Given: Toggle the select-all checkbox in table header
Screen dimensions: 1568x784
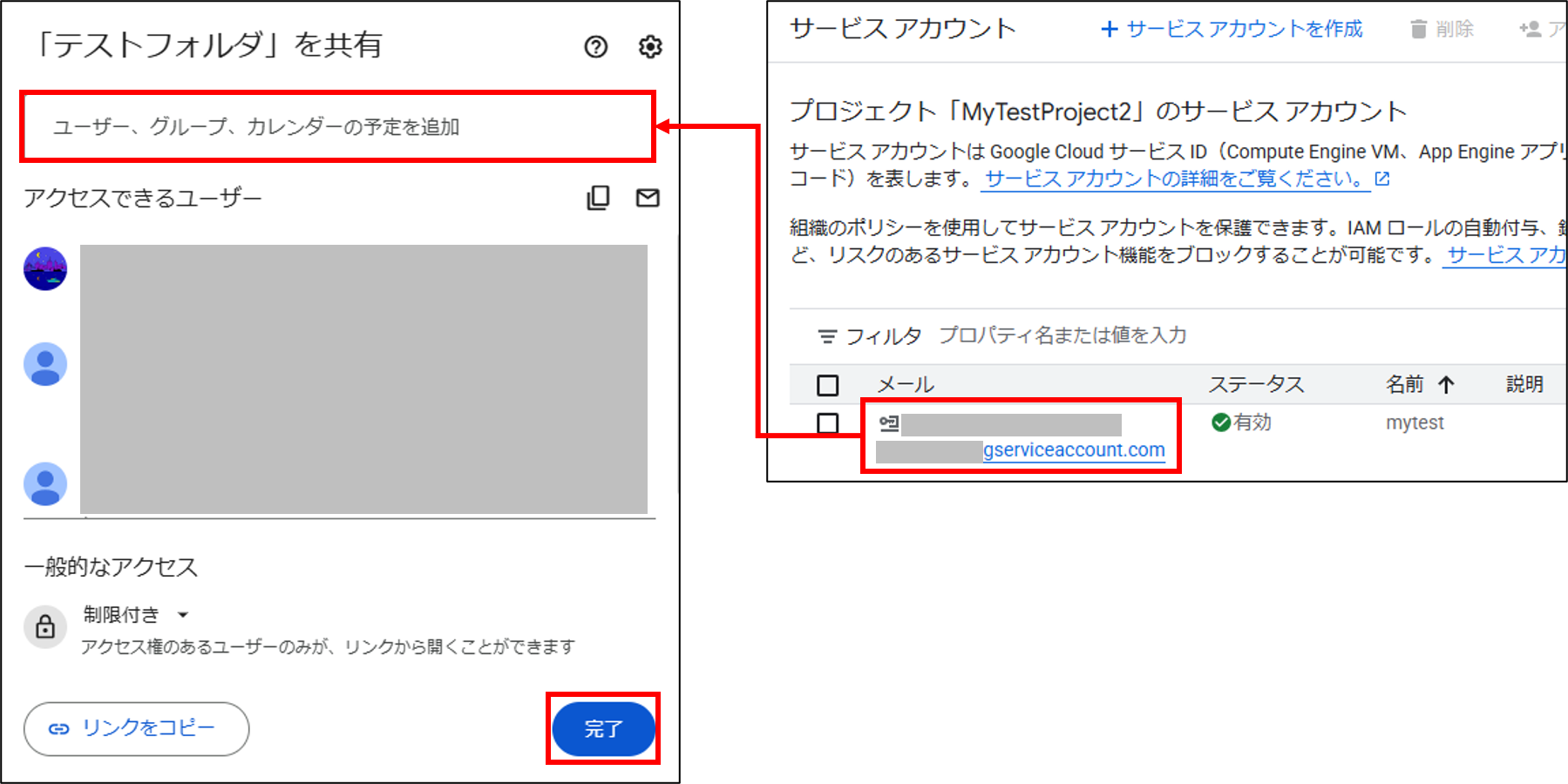Looking at the screenshot, I should tap(827, 385).
